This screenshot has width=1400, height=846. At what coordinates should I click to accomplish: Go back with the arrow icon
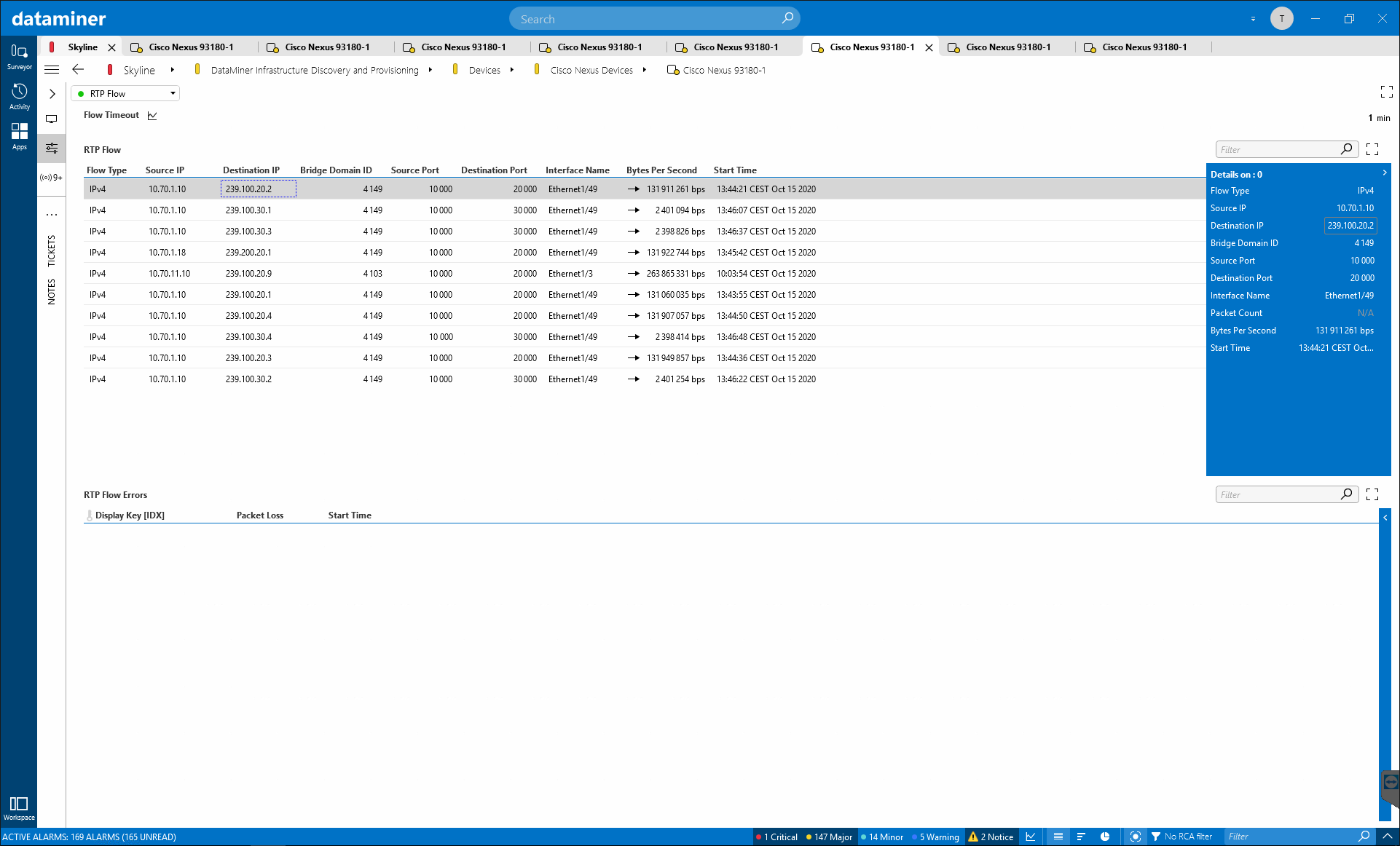click(x=78, y=70)
